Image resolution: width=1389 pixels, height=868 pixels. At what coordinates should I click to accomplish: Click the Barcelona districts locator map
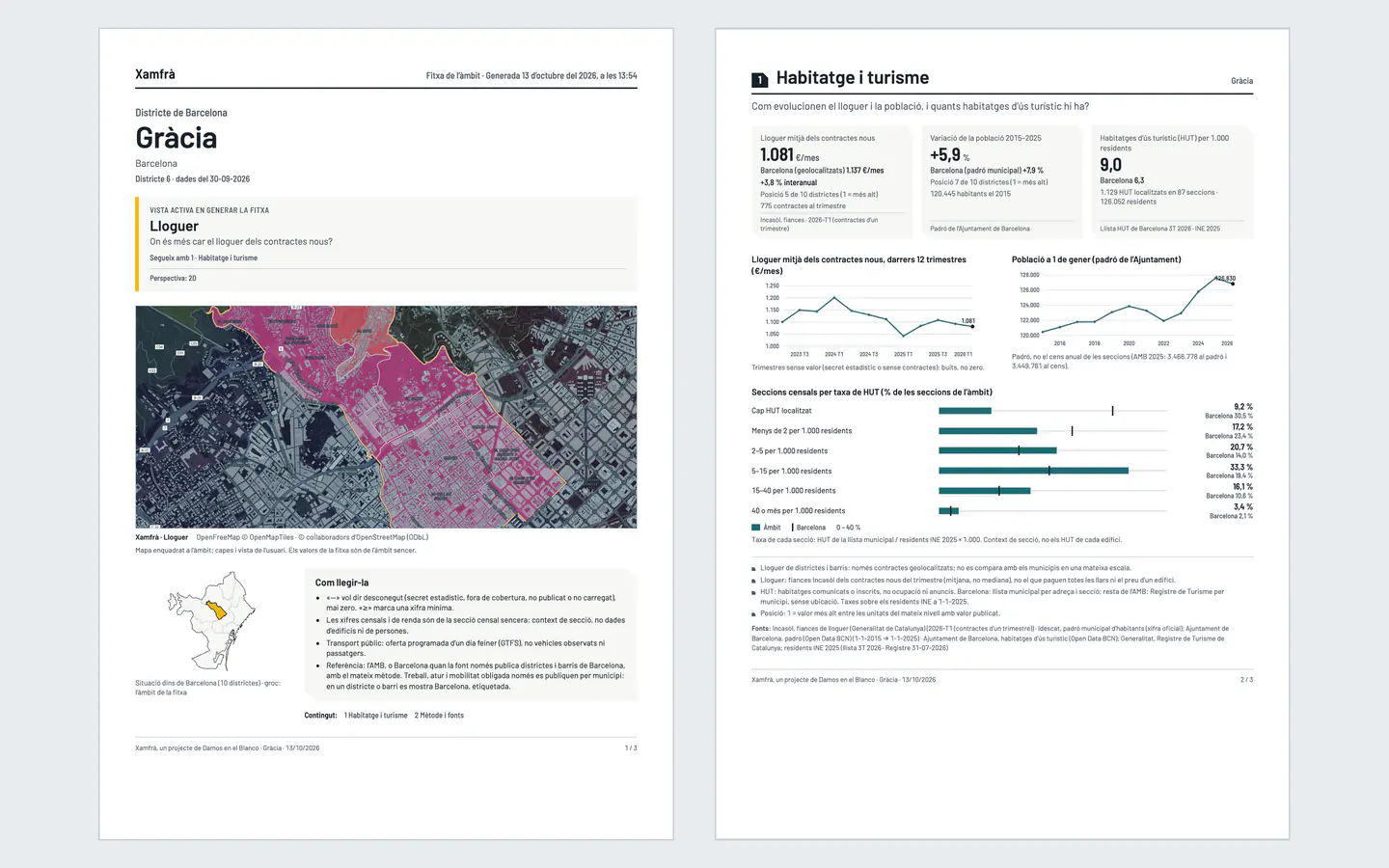click(211, 621)
